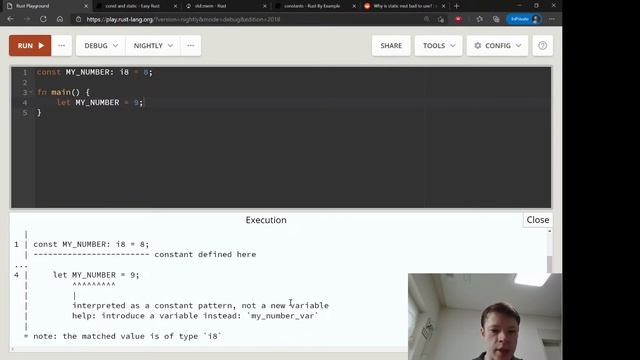Screen dimensions: 640x360
Task: Close the static mut tab
Action: [x=443, y=6]
